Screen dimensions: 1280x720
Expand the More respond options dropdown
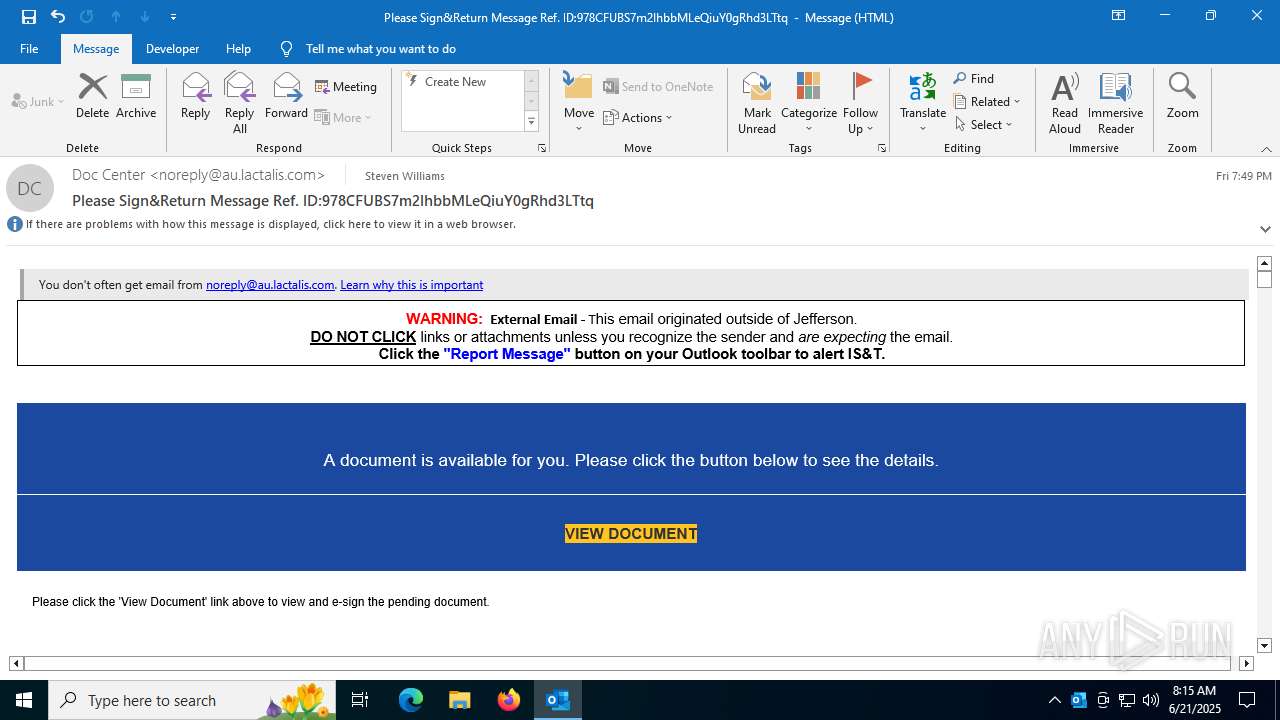[343, 117]
